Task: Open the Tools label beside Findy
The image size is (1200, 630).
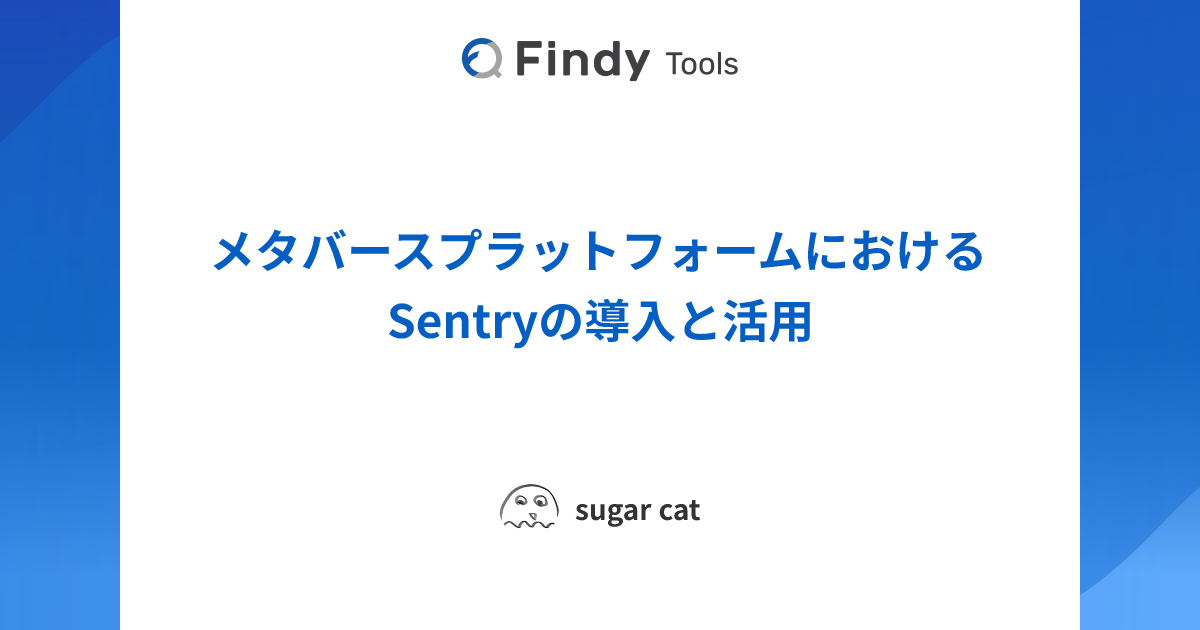Action: coord(701,64)
